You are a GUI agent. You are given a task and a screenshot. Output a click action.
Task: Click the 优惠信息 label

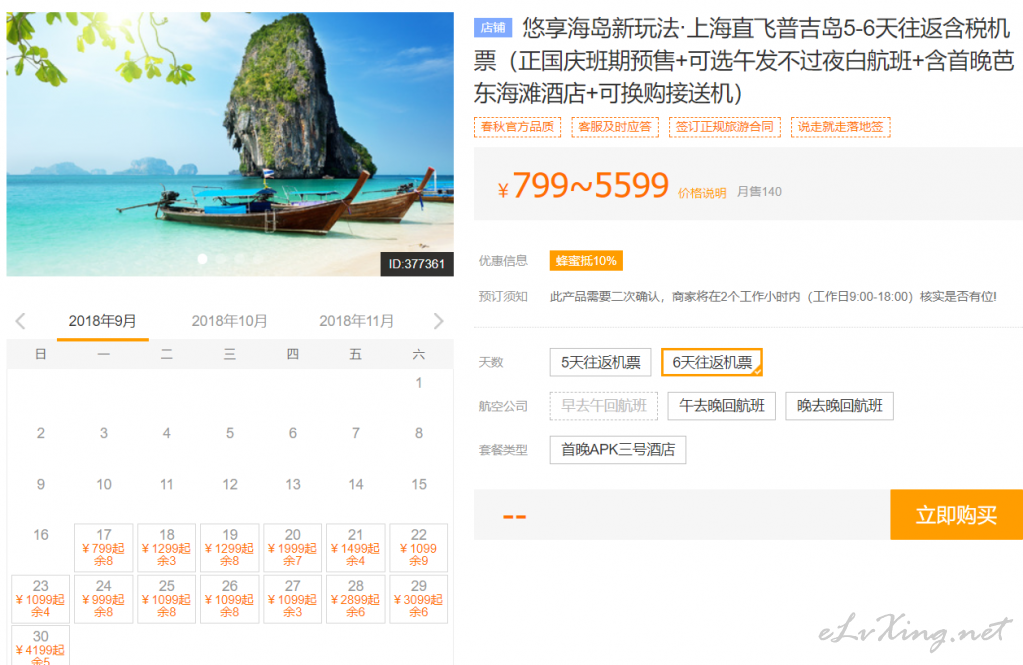click(503, 261)
